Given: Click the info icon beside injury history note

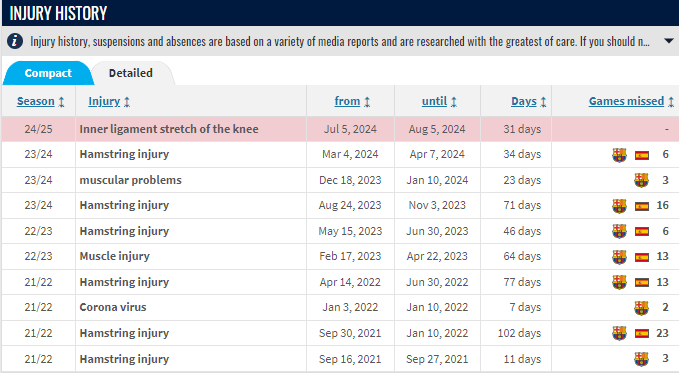Looking at the screenshot, I should (15, 41).
